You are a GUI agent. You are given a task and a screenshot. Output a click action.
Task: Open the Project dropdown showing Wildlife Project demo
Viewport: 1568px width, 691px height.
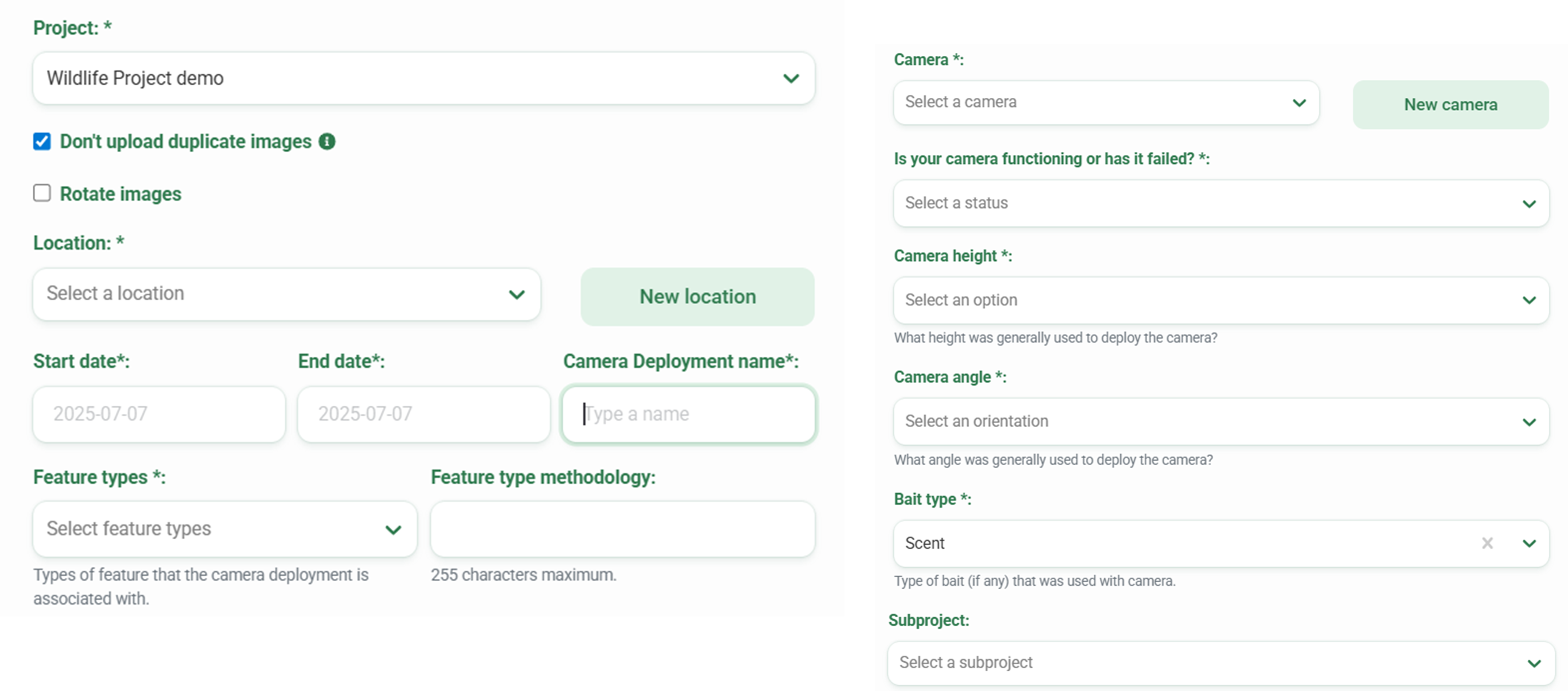(x=424, y=78)
